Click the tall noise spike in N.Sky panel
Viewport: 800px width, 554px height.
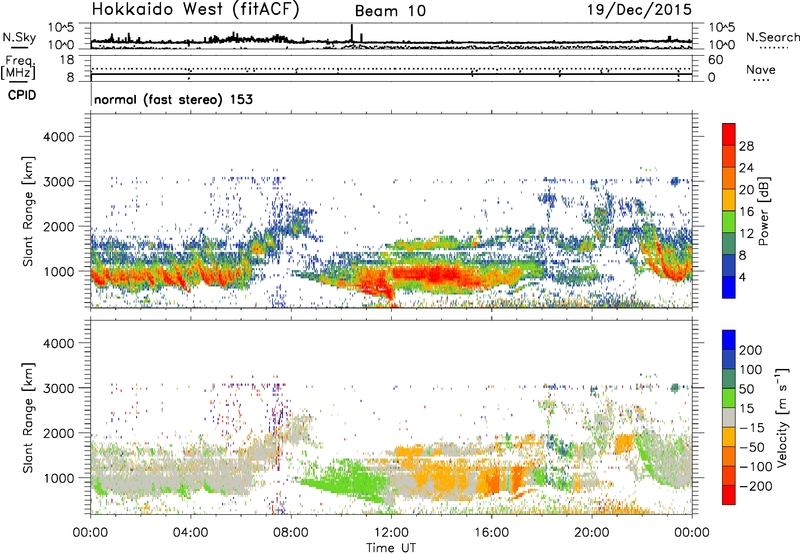352,33
